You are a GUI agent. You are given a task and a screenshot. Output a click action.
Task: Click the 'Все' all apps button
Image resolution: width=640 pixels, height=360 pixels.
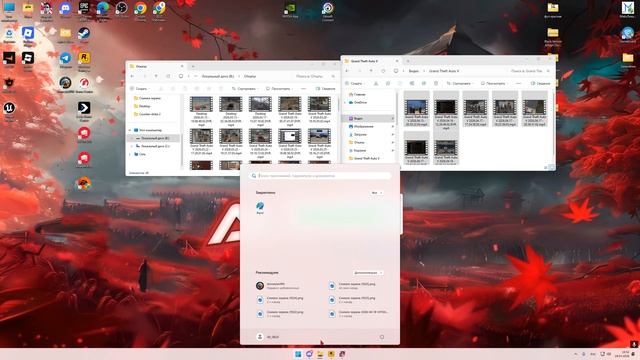tap(376, 193)
